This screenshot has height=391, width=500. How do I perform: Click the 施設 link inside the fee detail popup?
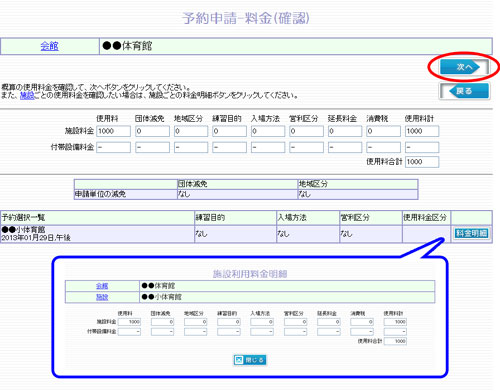(x=102, y=297)
